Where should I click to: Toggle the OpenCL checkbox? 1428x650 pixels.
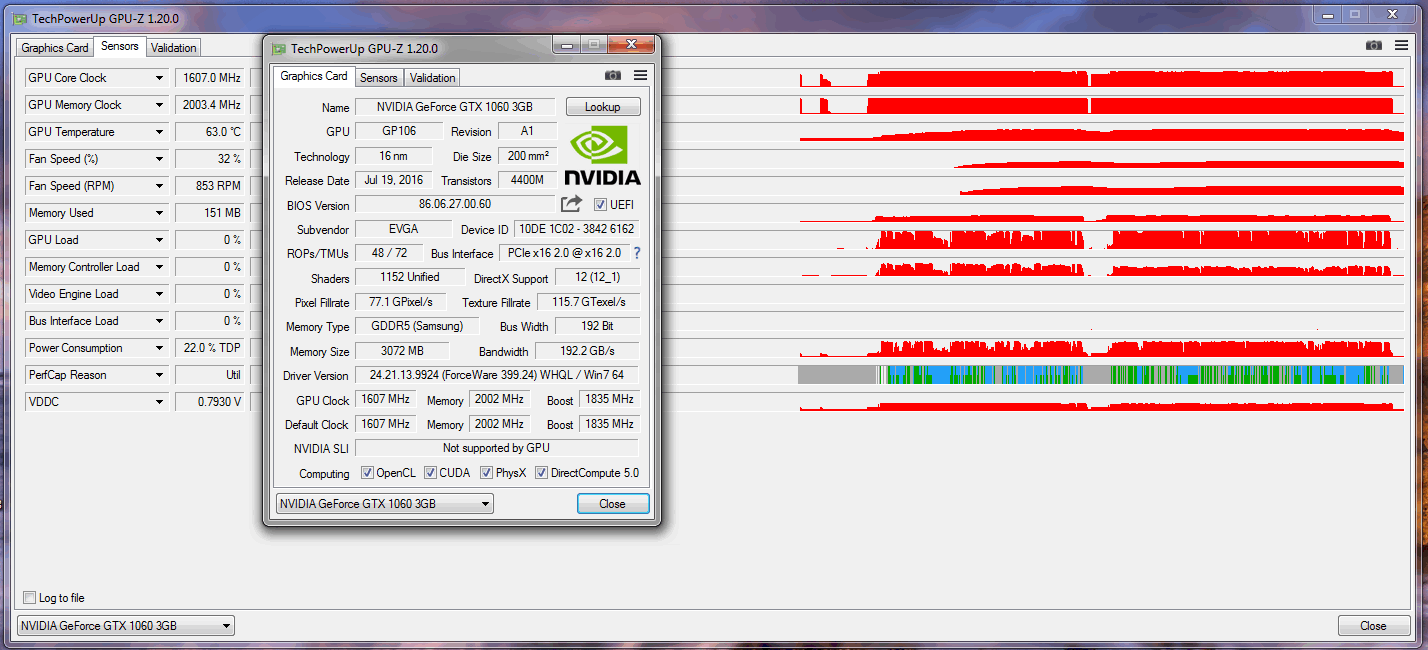click(367, 473)
